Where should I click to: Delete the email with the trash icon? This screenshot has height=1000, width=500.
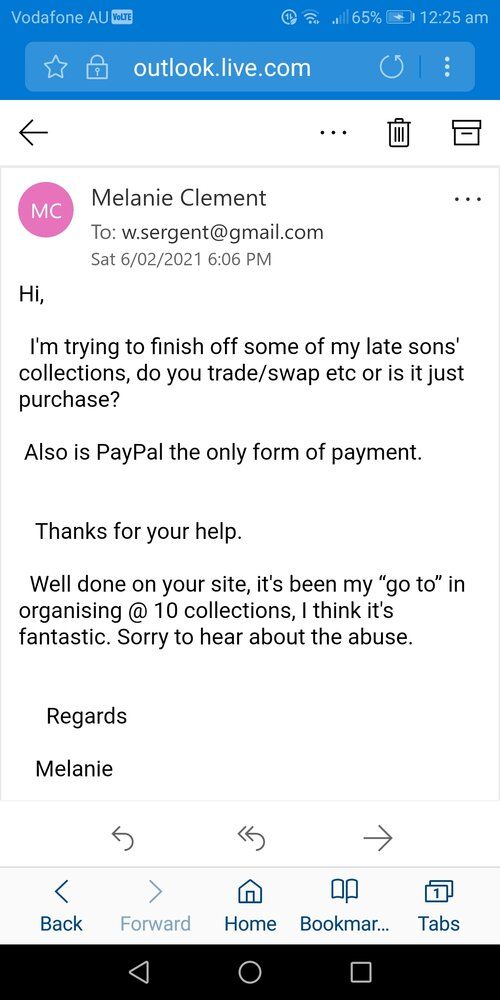[x=399, y=133]
